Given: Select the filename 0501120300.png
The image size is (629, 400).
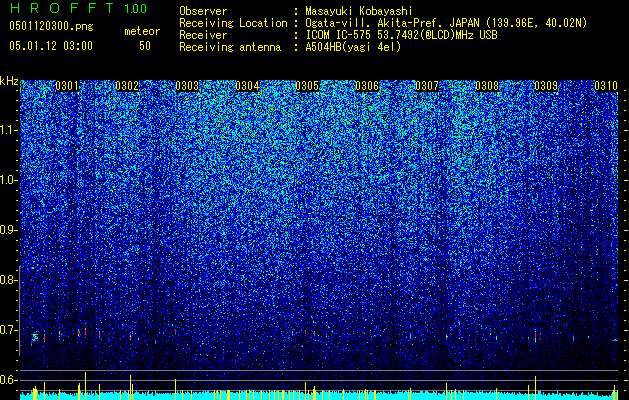Looking at the screenshot, I should [x=51, y=26].
